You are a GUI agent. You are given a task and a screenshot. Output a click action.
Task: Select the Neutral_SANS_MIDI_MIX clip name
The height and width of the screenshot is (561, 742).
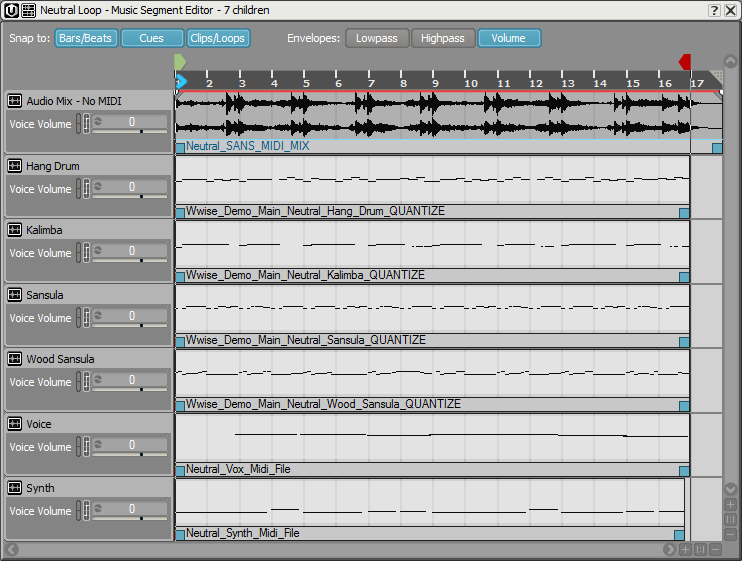[x=247, y=146]
